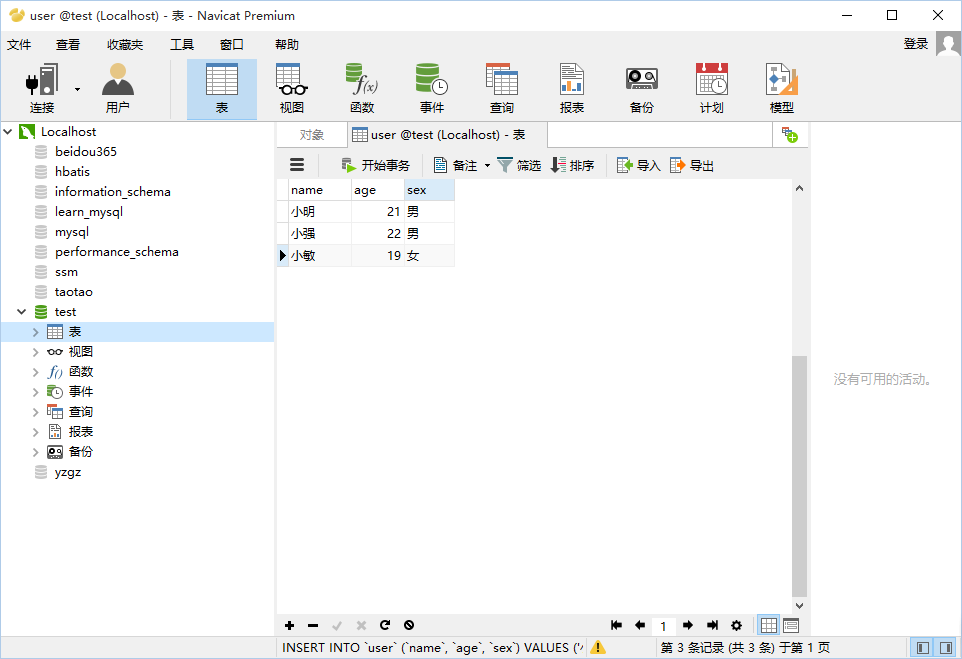Screen dimensions: 962x659
Task: Open the 事件 events section
Action: click(432, 89)
